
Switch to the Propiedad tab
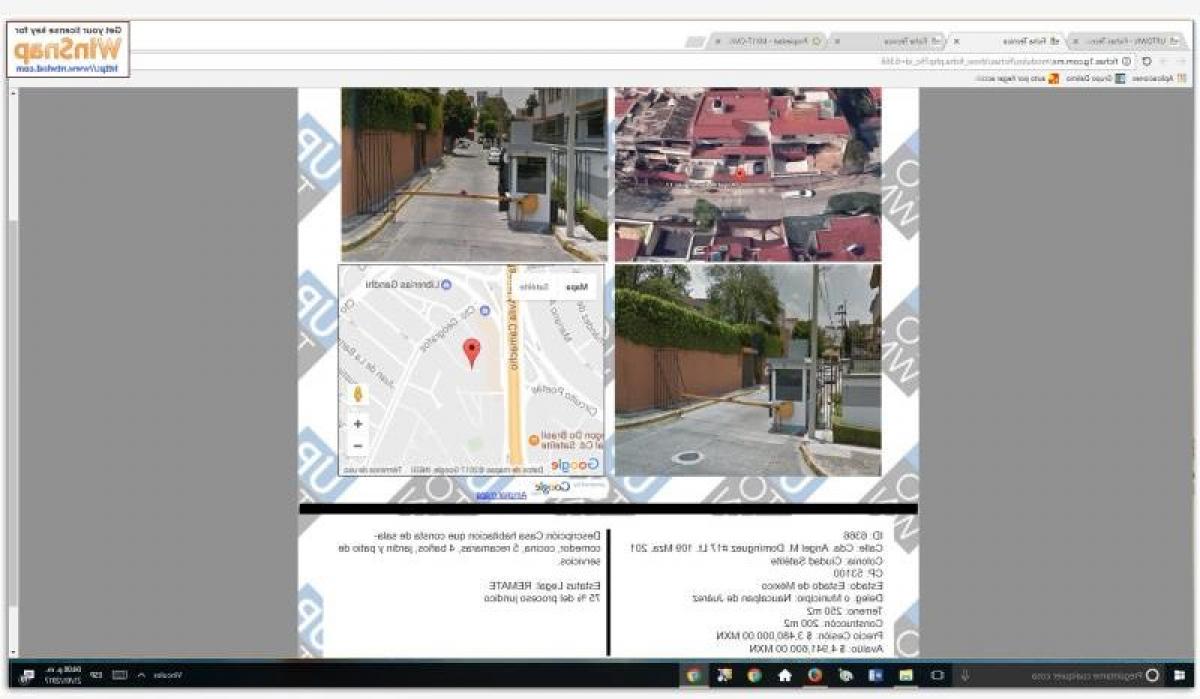785,41
